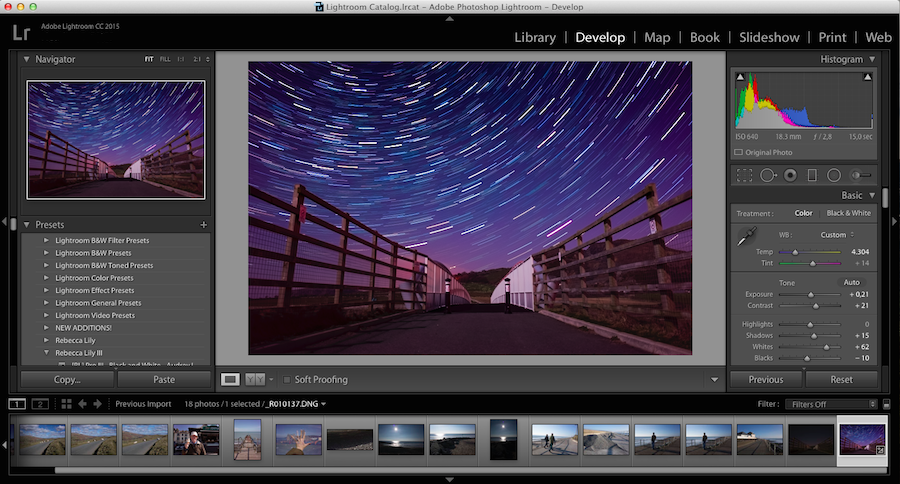The image size is (900, 484).
Task: Enable the Soft Proofing checkbox
Action: [x=286, y=380]
